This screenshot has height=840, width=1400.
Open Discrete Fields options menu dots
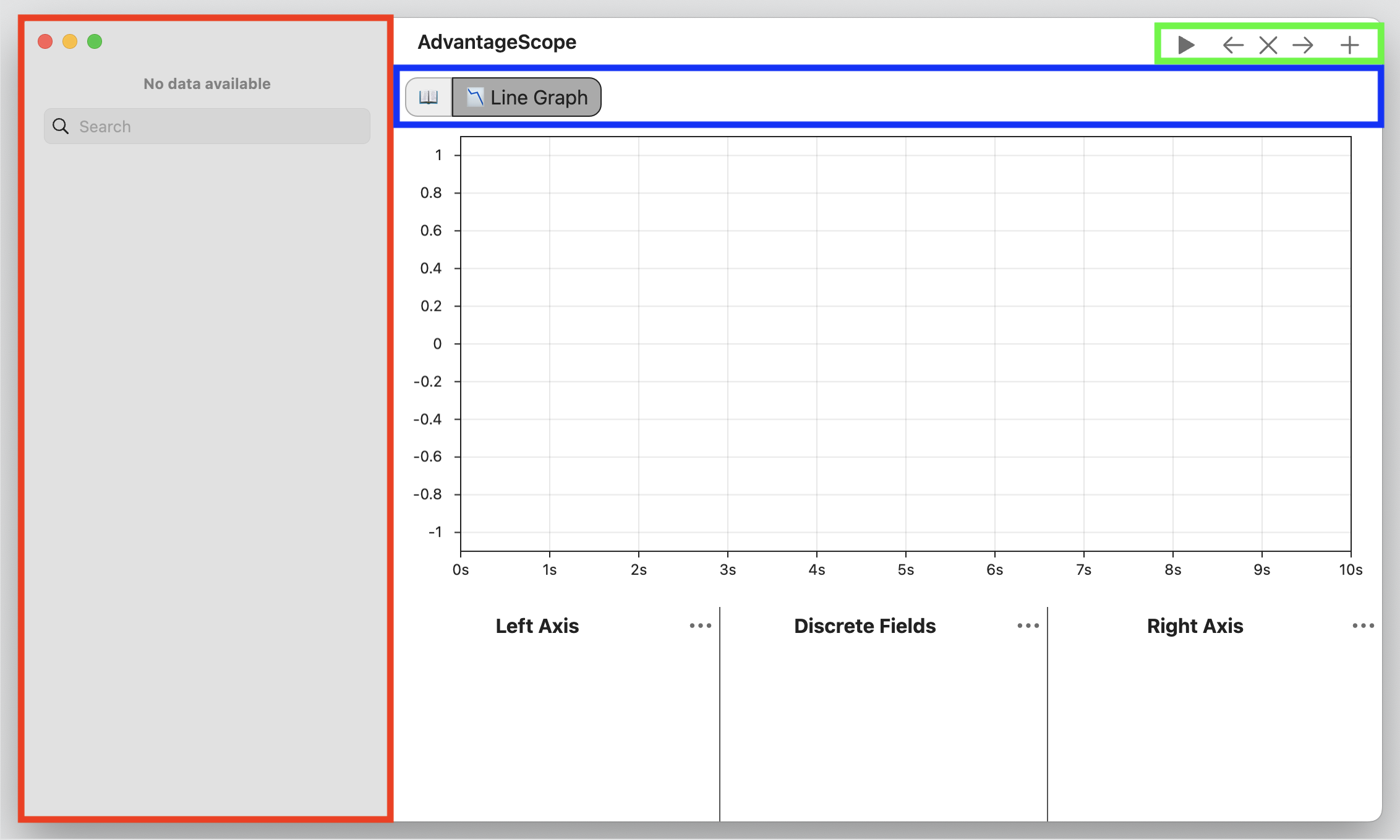[1028, 626]
